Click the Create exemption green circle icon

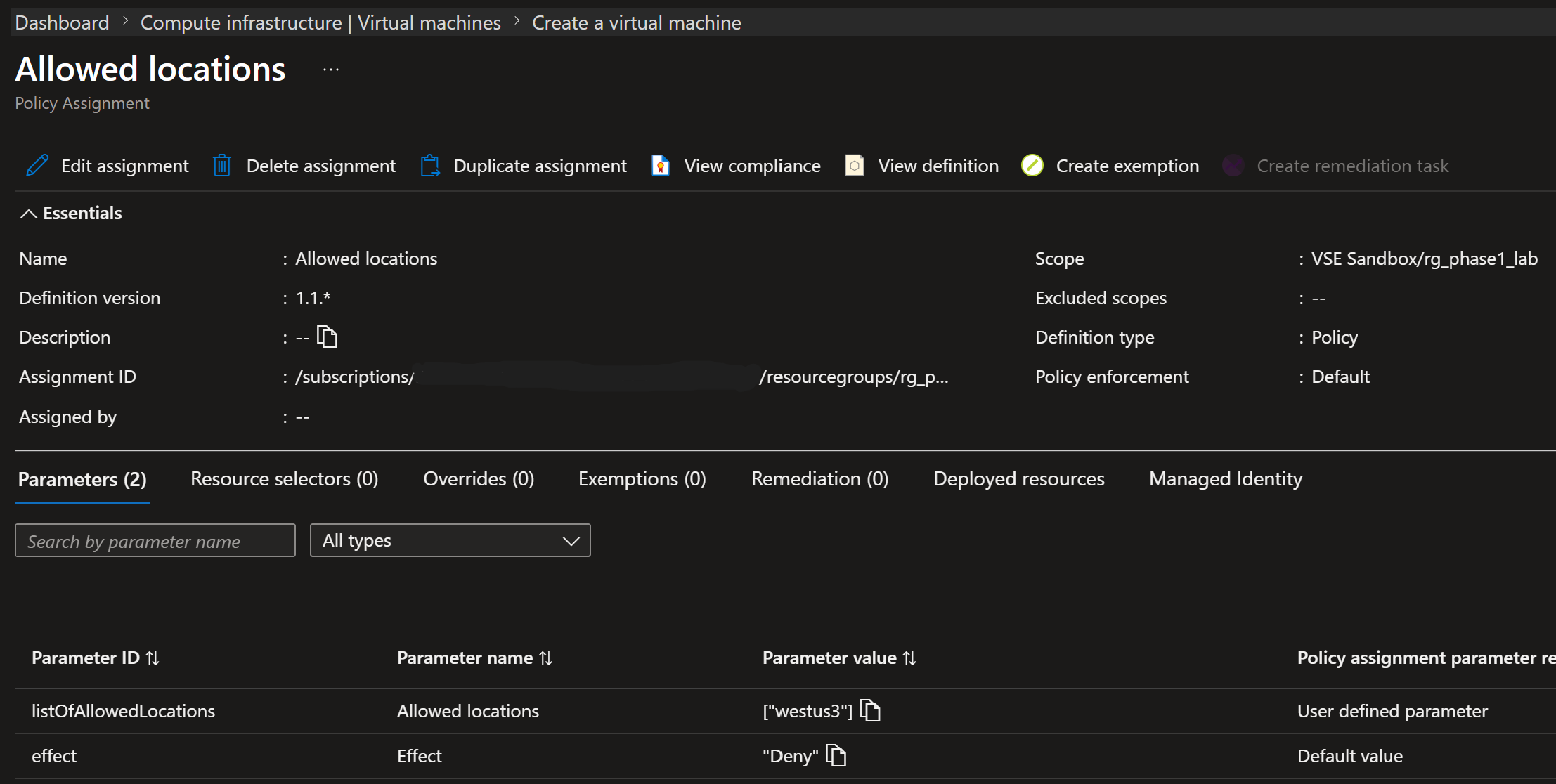[1032, 166]
